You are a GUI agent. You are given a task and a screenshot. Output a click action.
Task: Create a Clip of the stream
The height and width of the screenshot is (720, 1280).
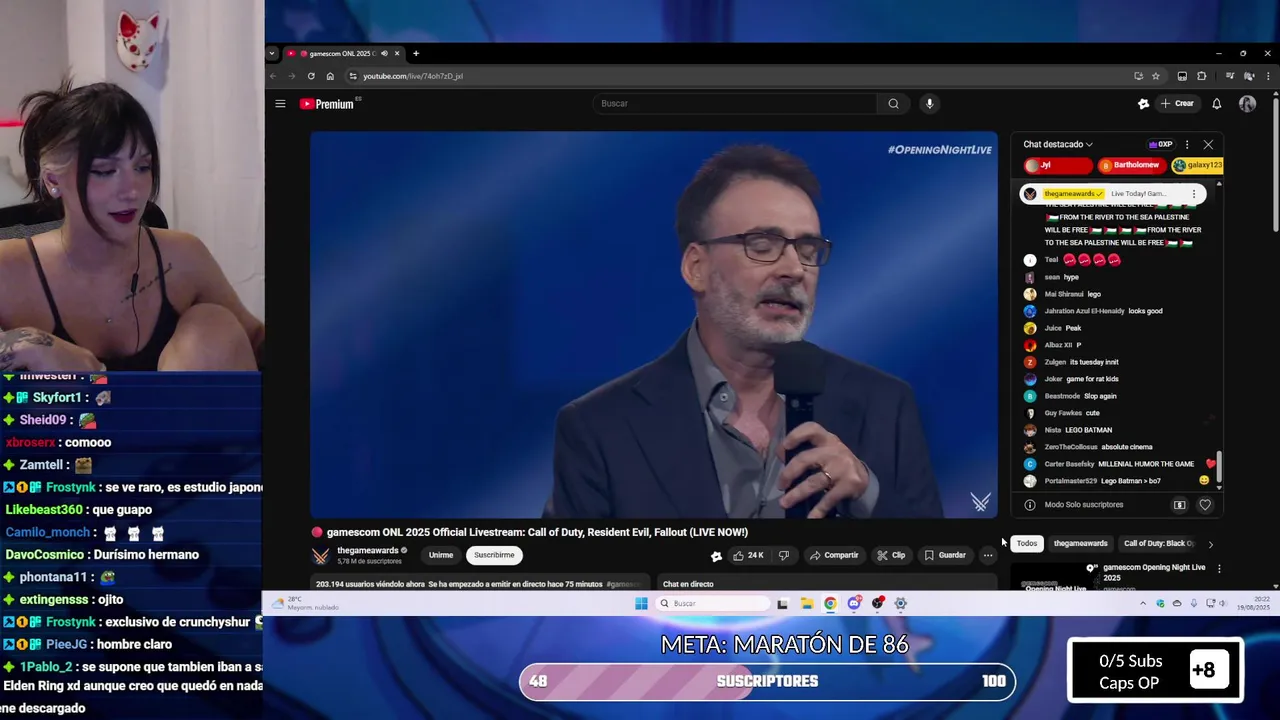pos(891,555)
